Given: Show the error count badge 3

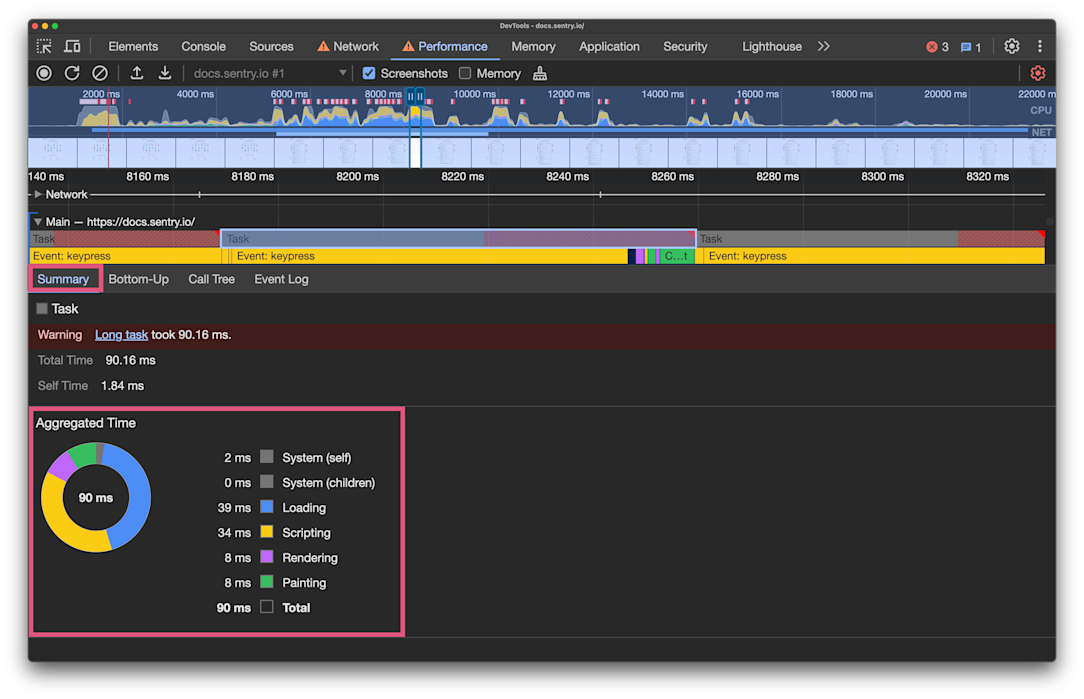Looking at the screenshot, I should 937,47.
